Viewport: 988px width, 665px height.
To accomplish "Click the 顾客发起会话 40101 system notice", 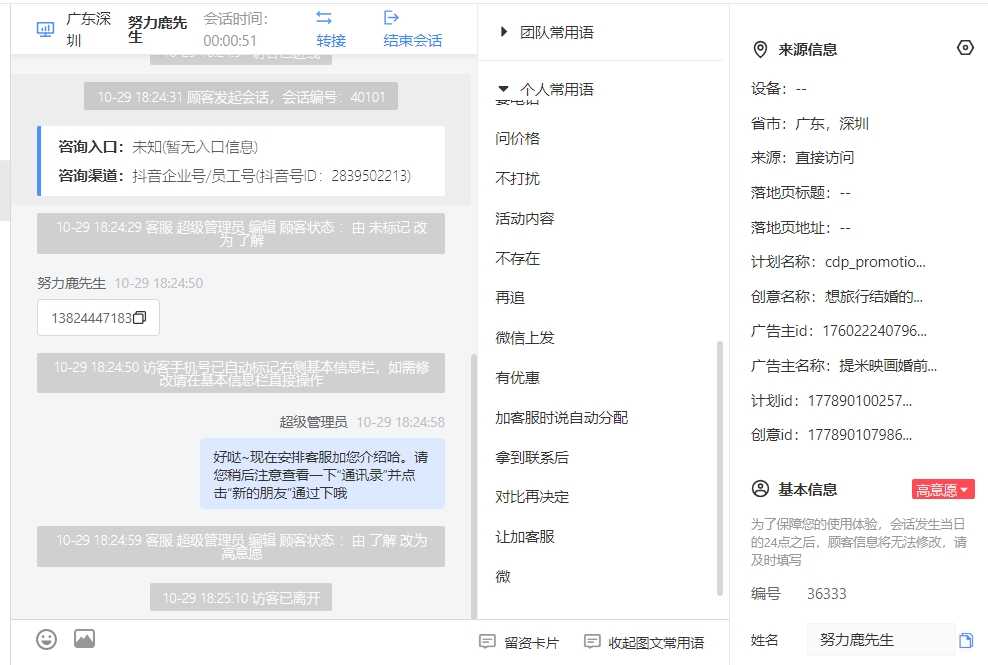I will 241,96.
